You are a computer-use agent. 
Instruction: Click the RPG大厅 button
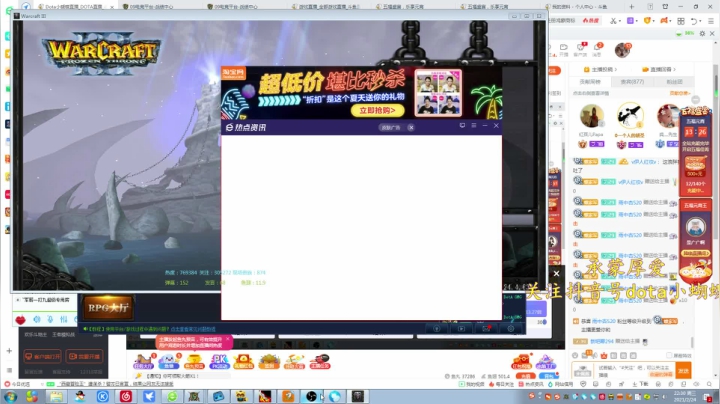(108, 308)
